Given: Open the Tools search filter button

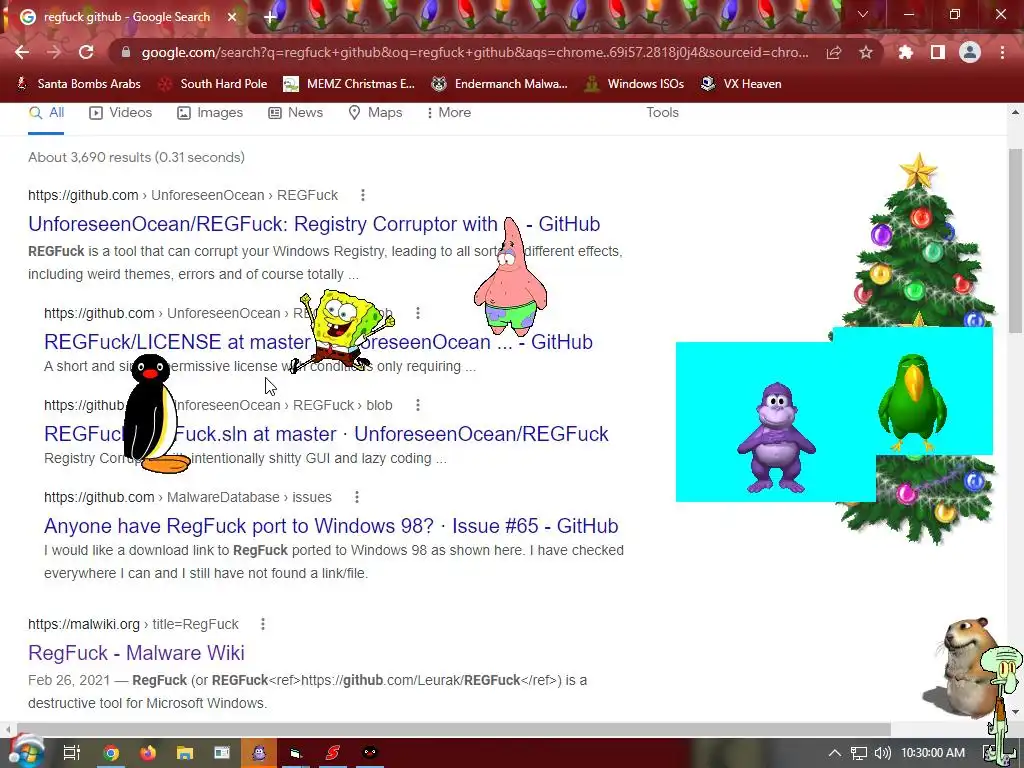Looking at the screenshot, I should [x=662, y=112].
